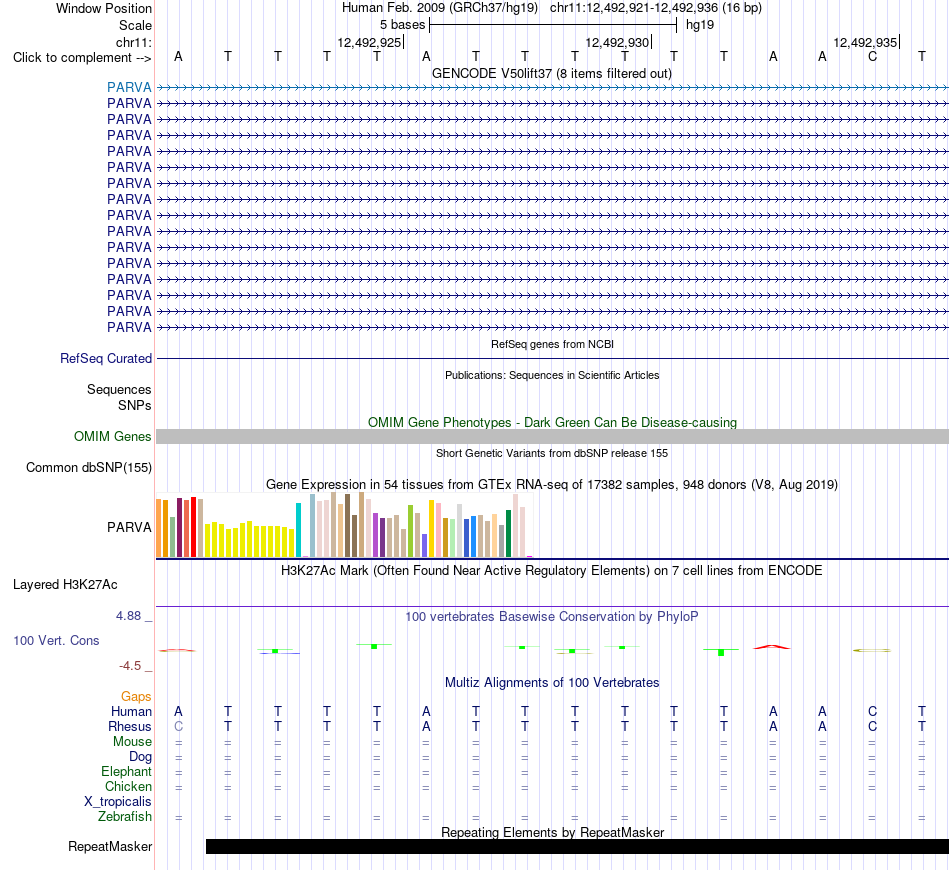The image size is (950, 870).
Task: Click the orange Gaps label
Action: [x=136, y=697]
